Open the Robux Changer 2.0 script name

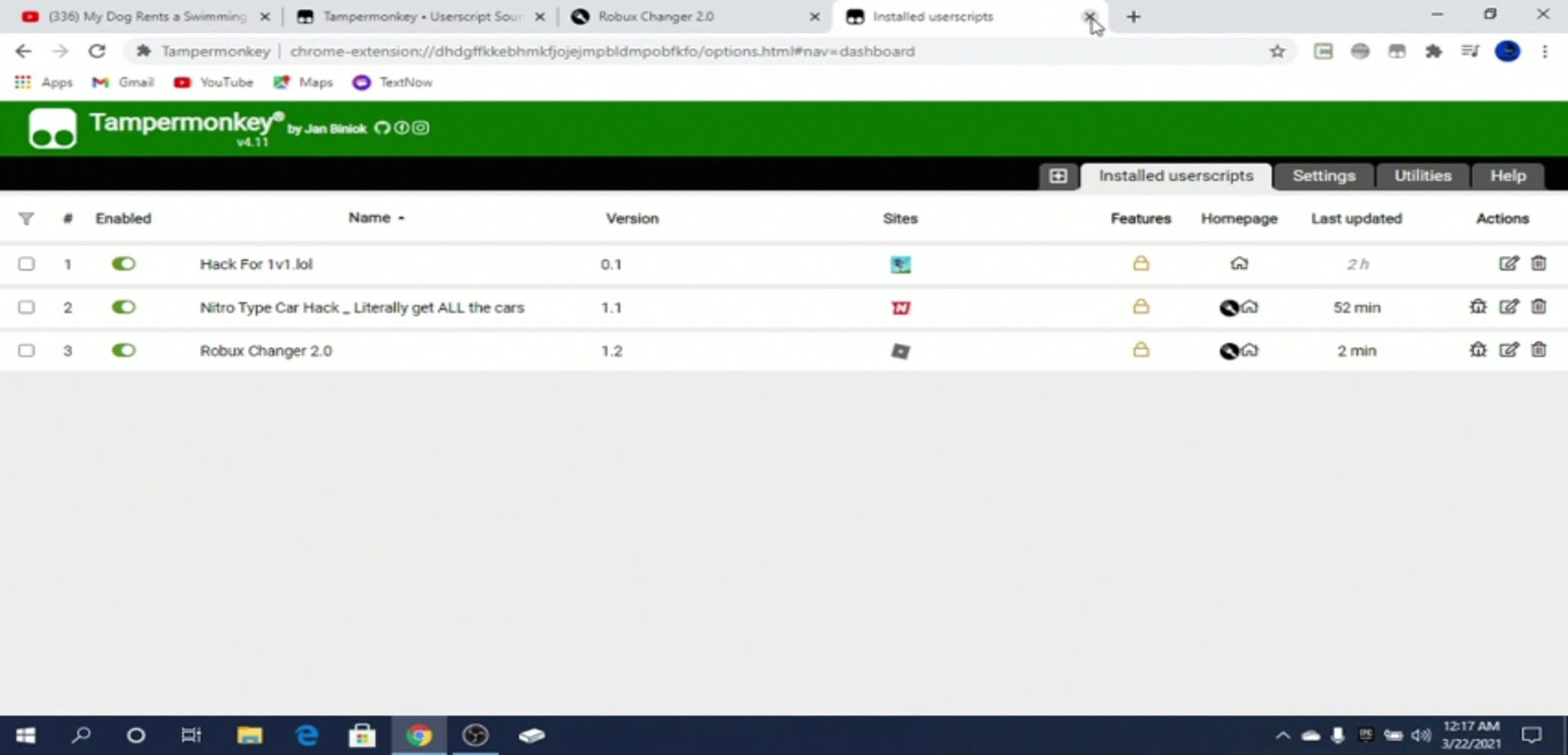tap(266, 351)
